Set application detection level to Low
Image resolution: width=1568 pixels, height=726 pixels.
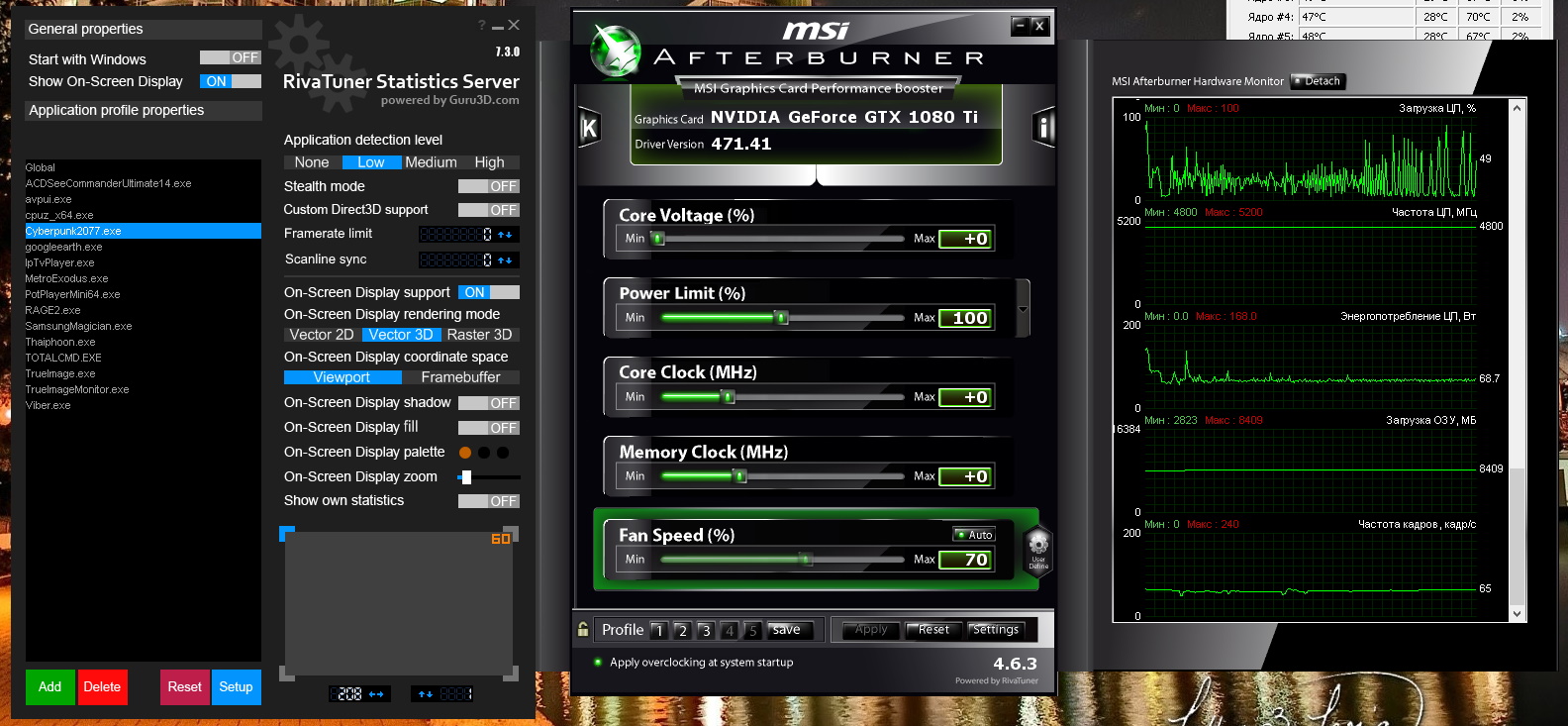coord(371,162)
